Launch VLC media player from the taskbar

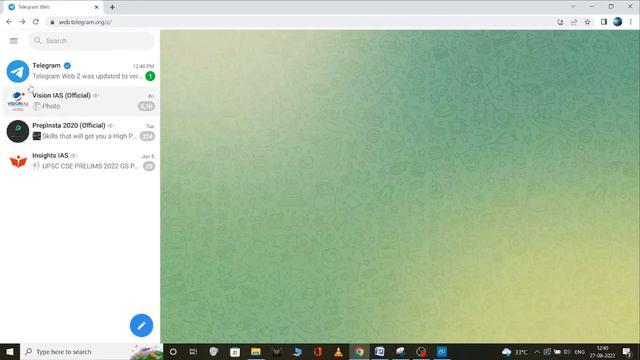[338, 351]
